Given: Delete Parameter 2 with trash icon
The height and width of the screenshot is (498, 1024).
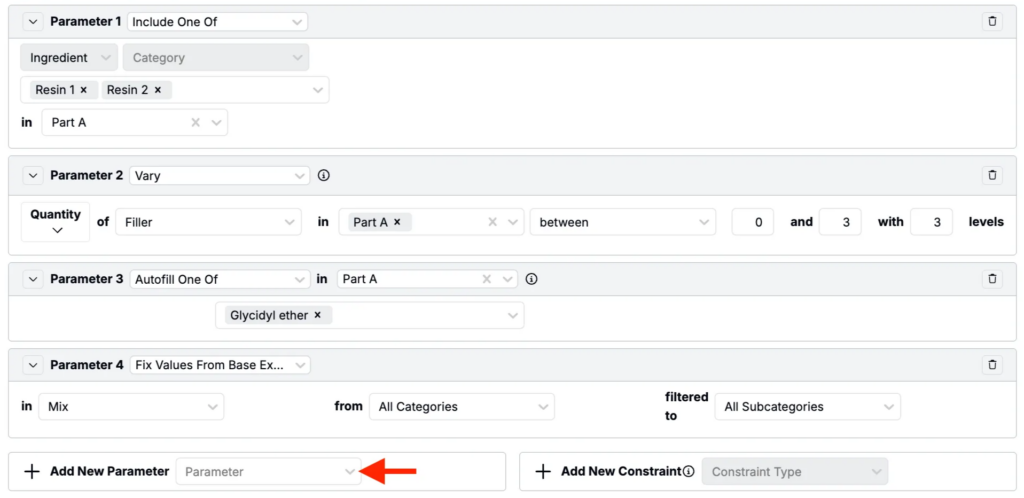Looking at the screenshot, I should [x=991, y=175].
